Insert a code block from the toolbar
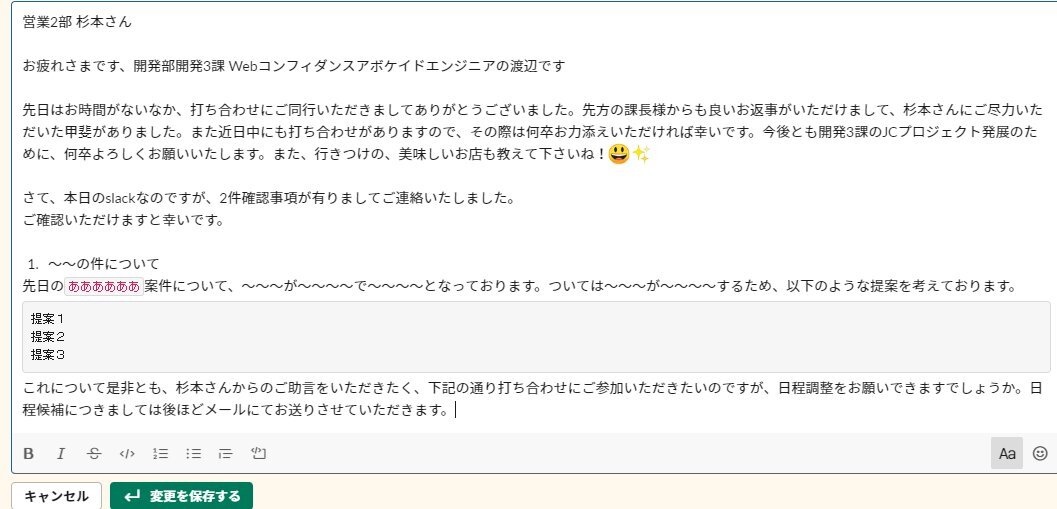 (x=259, y=454)
